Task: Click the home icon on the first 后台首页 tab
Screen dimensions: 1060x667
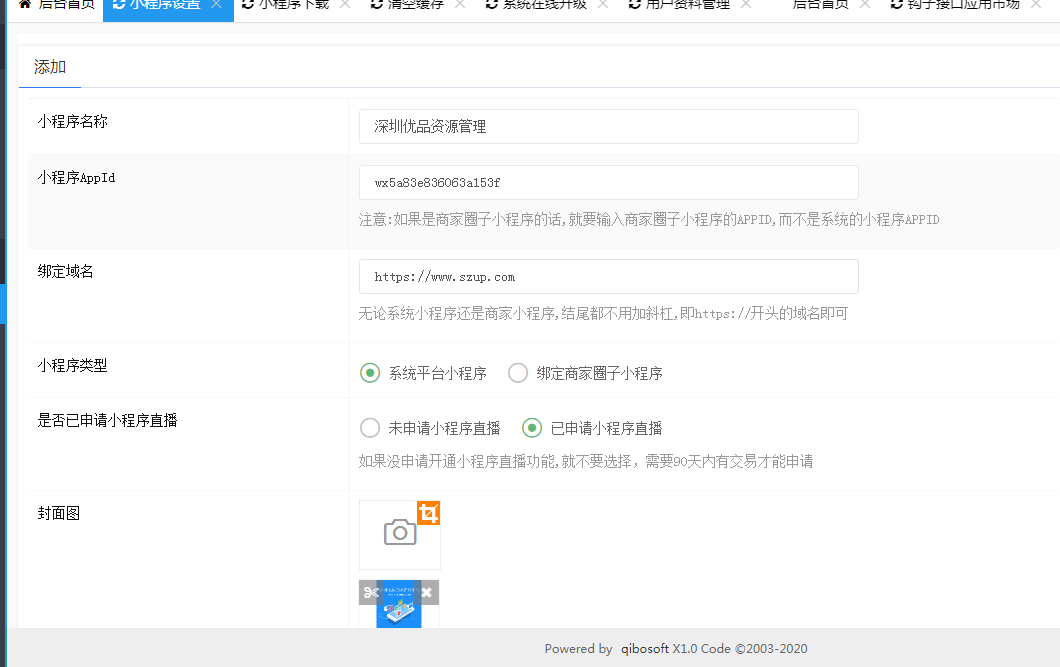Action: 25,4
